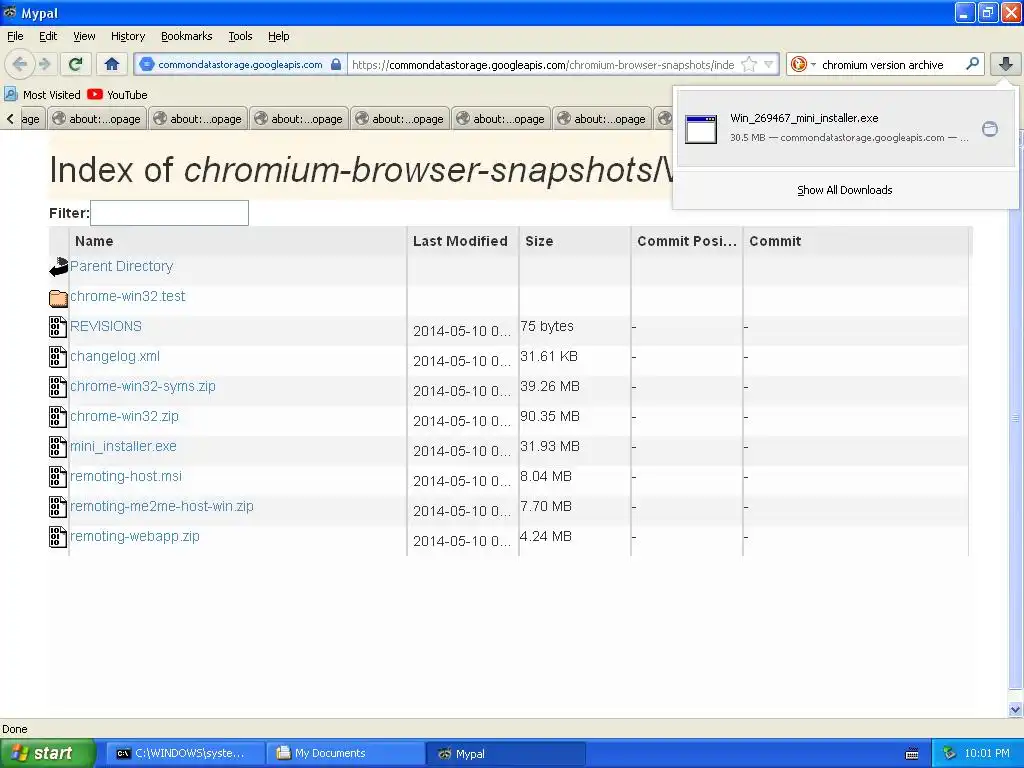This screenshot has width=1024, height=768.
Task: Open the Help menu
Action: [x=278, y=36]
